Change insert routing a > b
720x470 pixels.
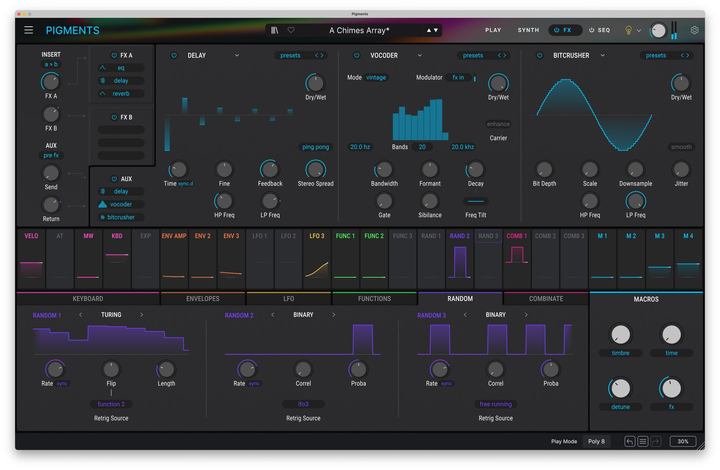[x=51, y=64]
